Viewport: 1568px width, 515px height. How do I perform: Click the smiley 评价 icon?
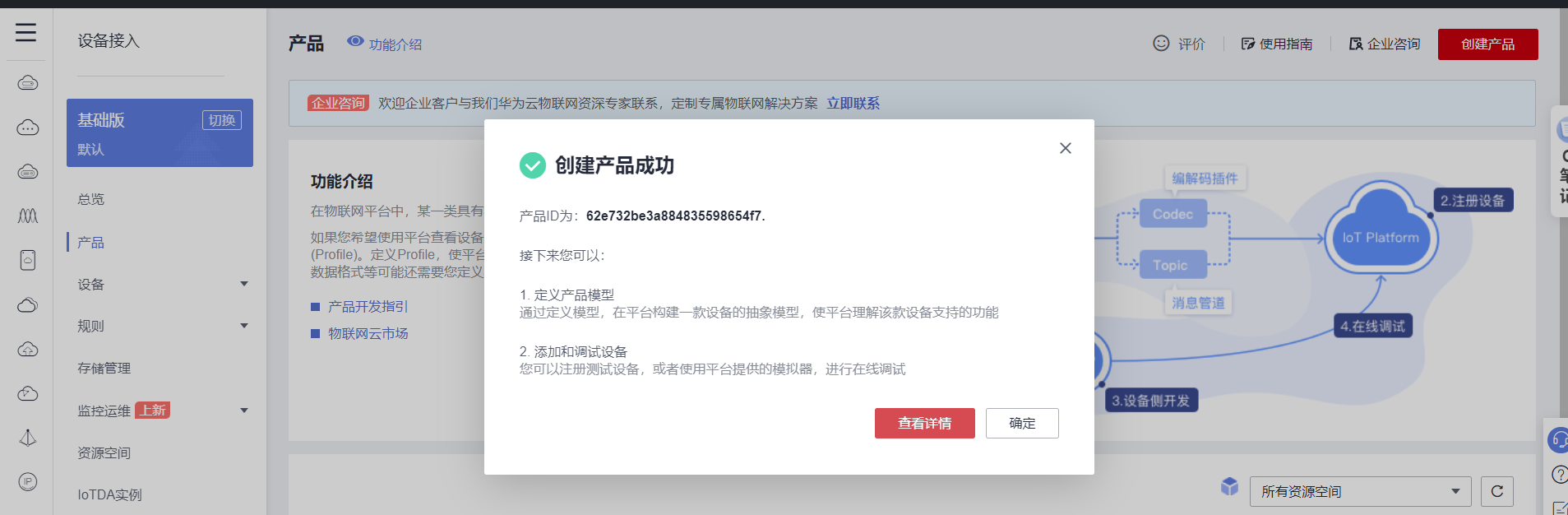(1161, 44)
